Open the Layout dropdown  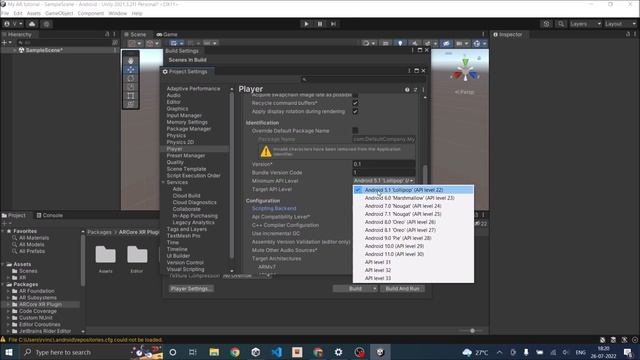click(620, 24)
